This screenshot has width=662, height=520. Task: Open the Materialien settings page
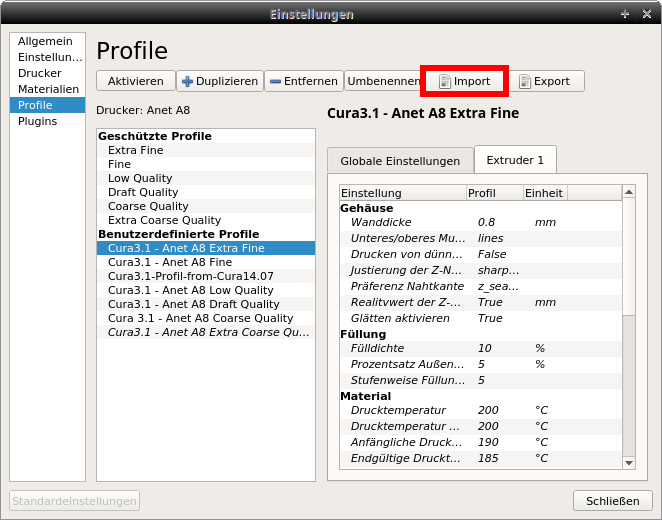click(x=48, y=89)
